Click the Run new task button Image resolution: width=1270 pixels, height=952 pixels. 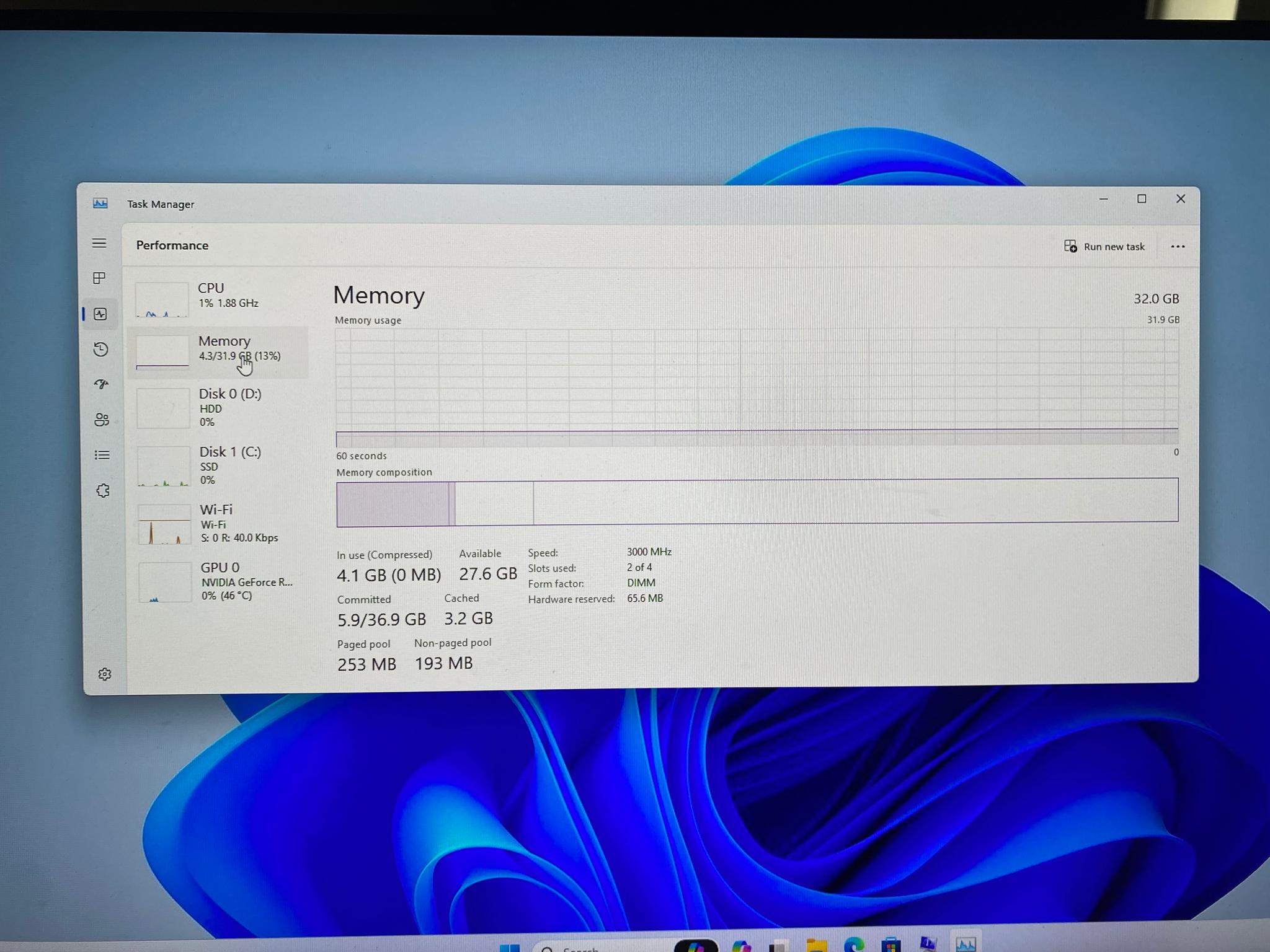click(1104, 246)
